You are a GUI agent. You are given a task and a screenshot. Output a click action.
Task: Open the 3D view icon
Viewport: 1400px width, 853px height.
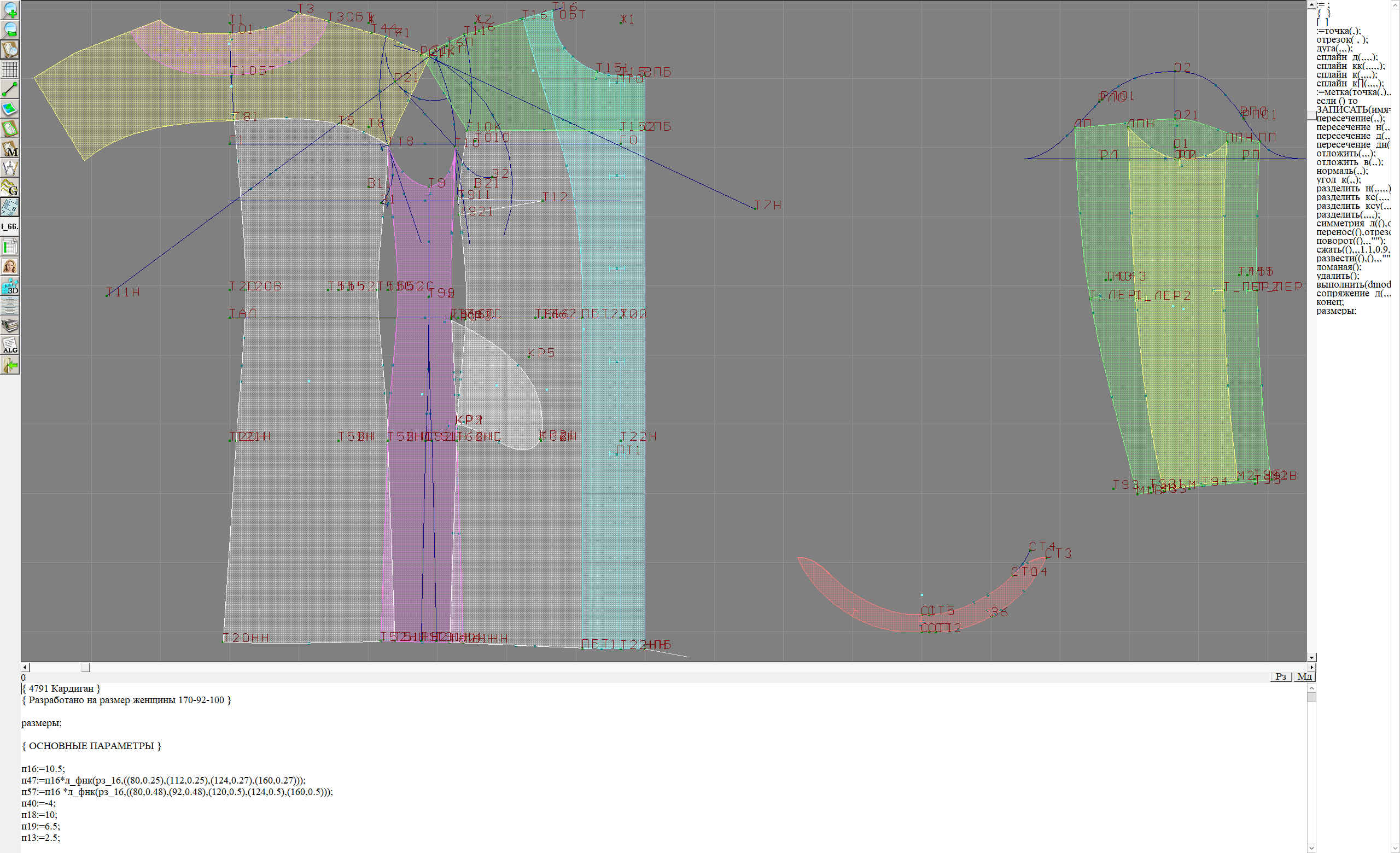[x=10, y=286]
